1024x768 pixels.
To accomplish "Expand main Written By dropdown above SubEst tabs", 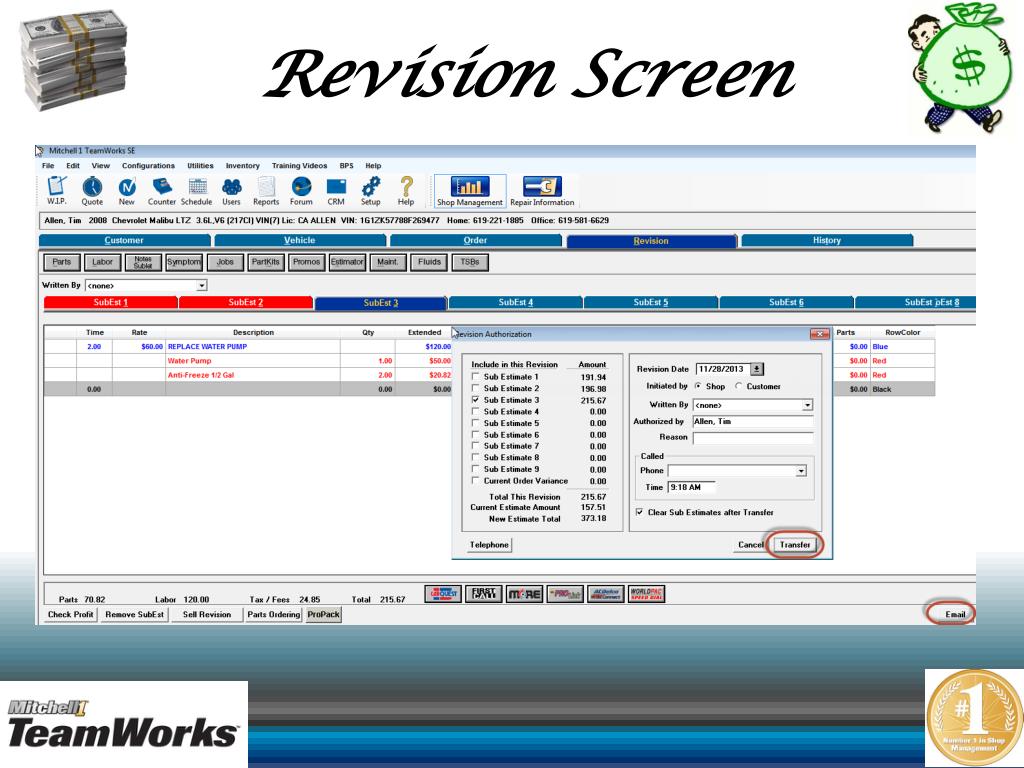I will pos(202,285).
